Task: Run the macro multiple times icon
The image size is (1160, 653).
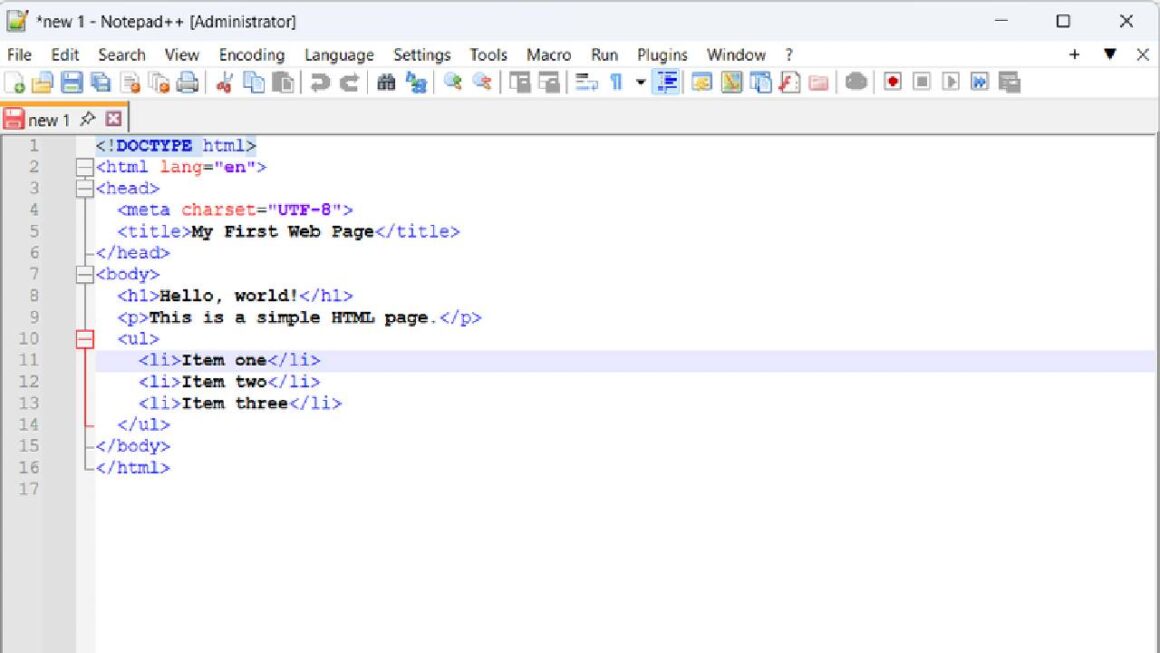Action: pyautogui.click(x=980, y=82)
